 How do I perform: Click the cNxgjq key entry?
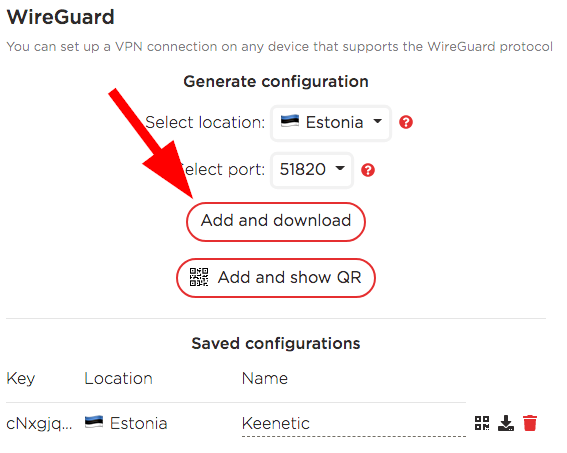click(x=39, y=424)
